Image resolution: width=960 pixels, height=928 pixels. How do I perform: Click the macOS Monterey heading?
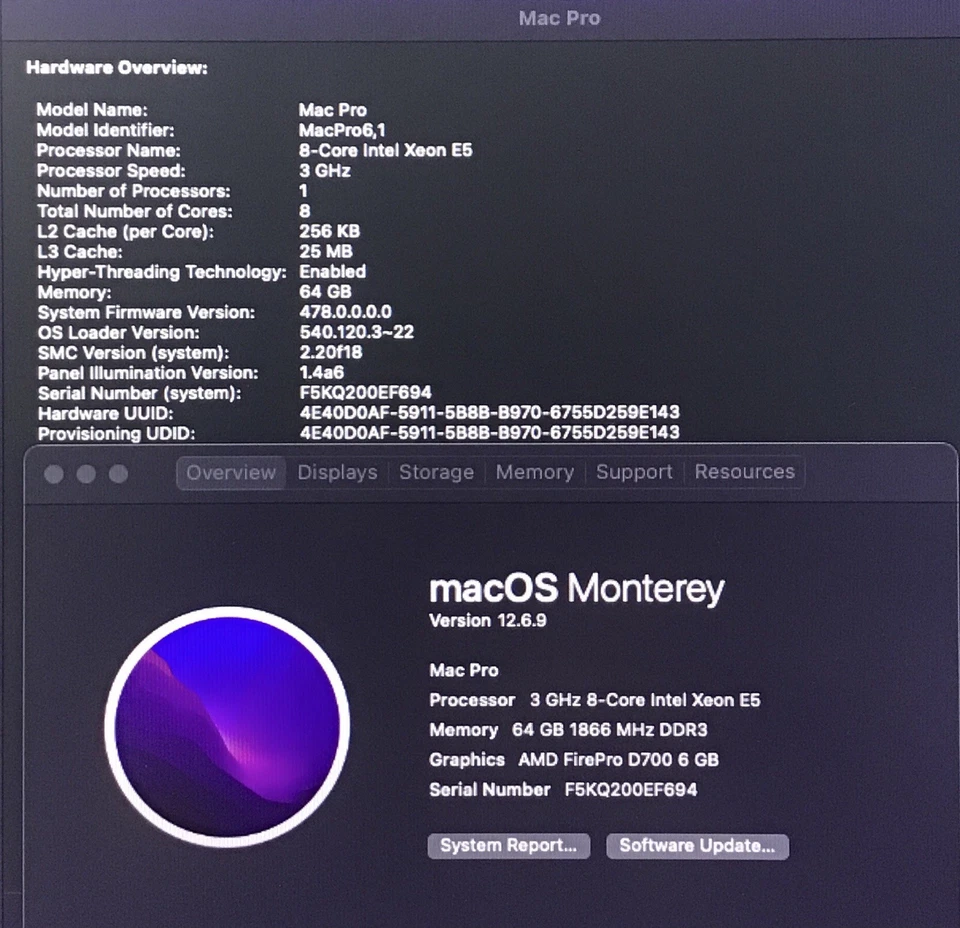[577, 588]
